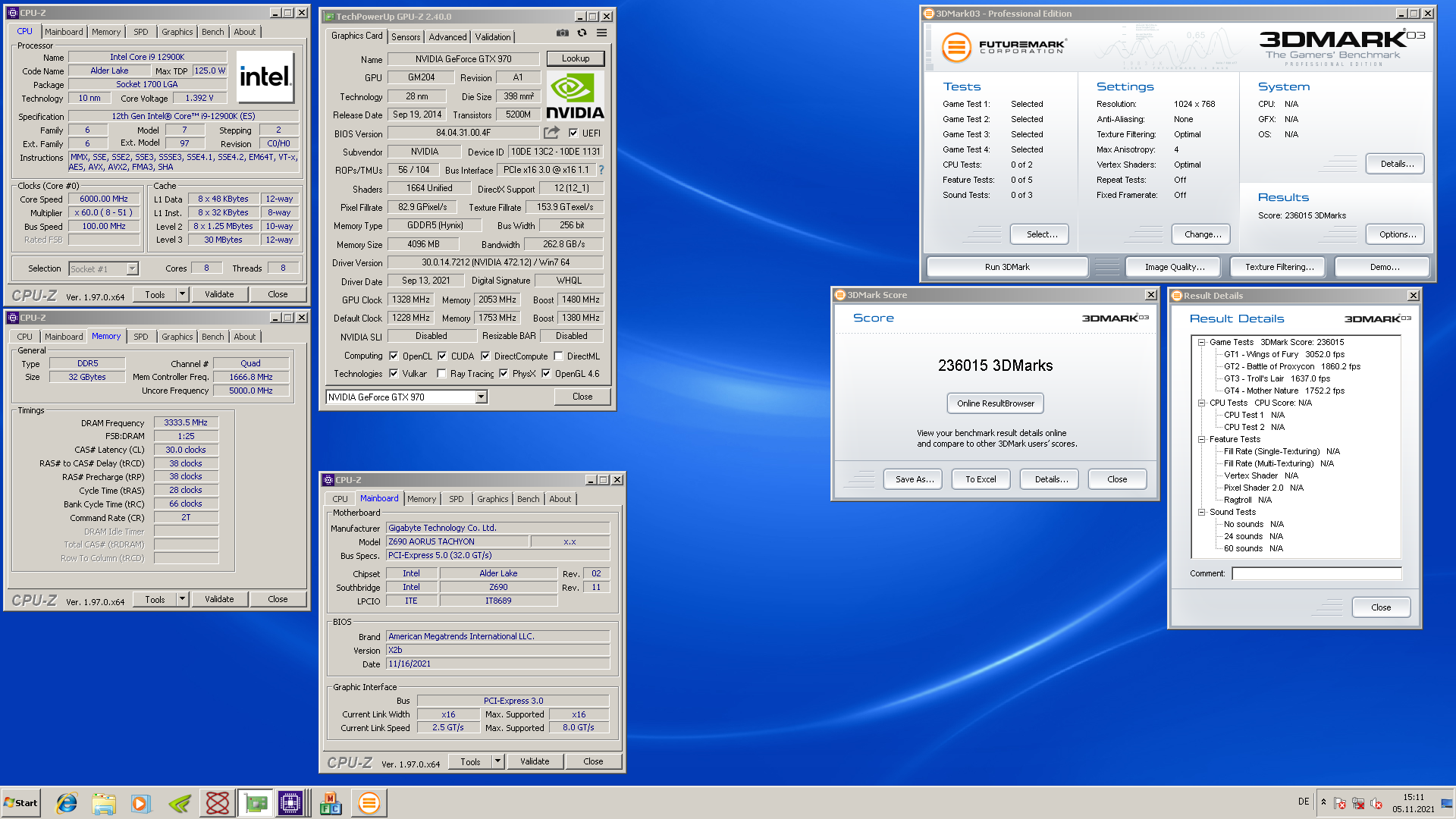Open Windows Explorer folder icon in taskbar
This screenshot has height=819, width=1456.
(x=104, y=803)
